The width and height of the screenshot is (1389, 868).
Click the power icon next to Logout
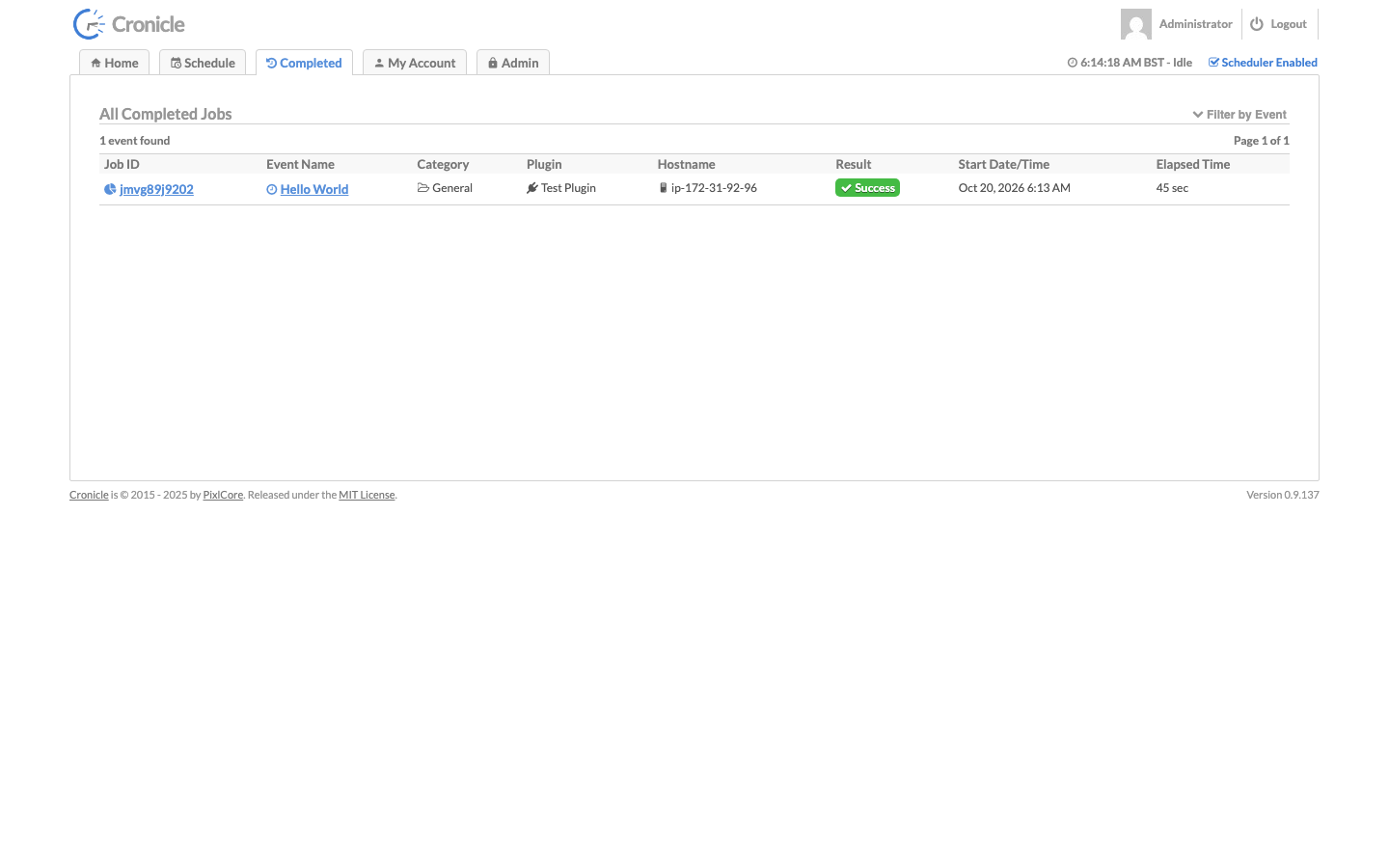[x=1257, y=24]
